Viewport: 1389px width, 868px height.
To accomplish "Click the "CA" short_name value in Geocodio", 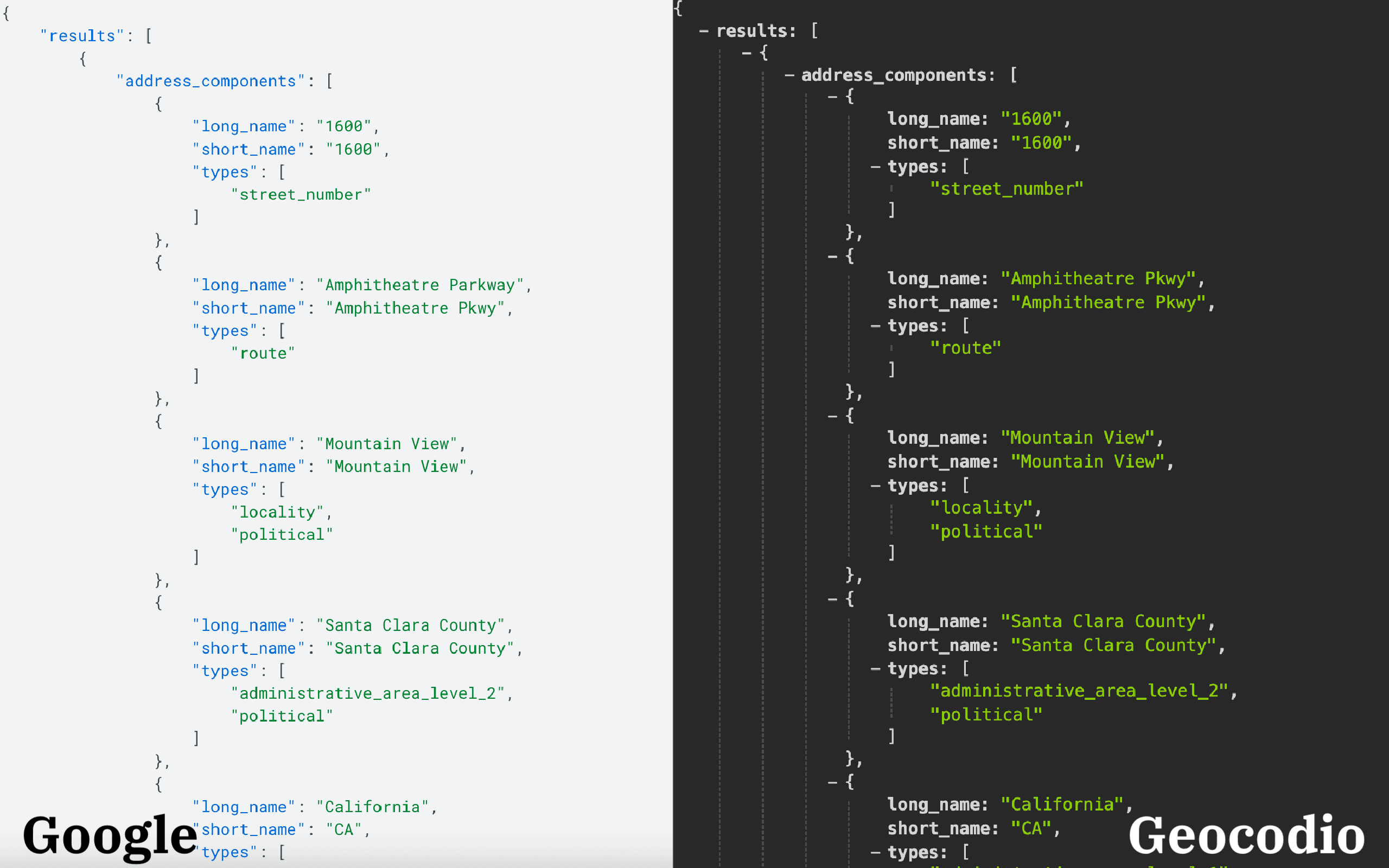I will pos(1031,828).
